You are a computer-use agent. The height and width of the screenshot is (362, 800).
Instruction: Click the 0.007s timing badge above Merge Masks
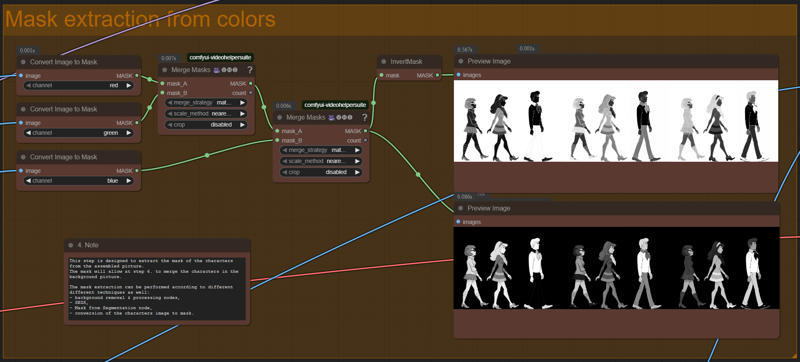tap(169, 59)
